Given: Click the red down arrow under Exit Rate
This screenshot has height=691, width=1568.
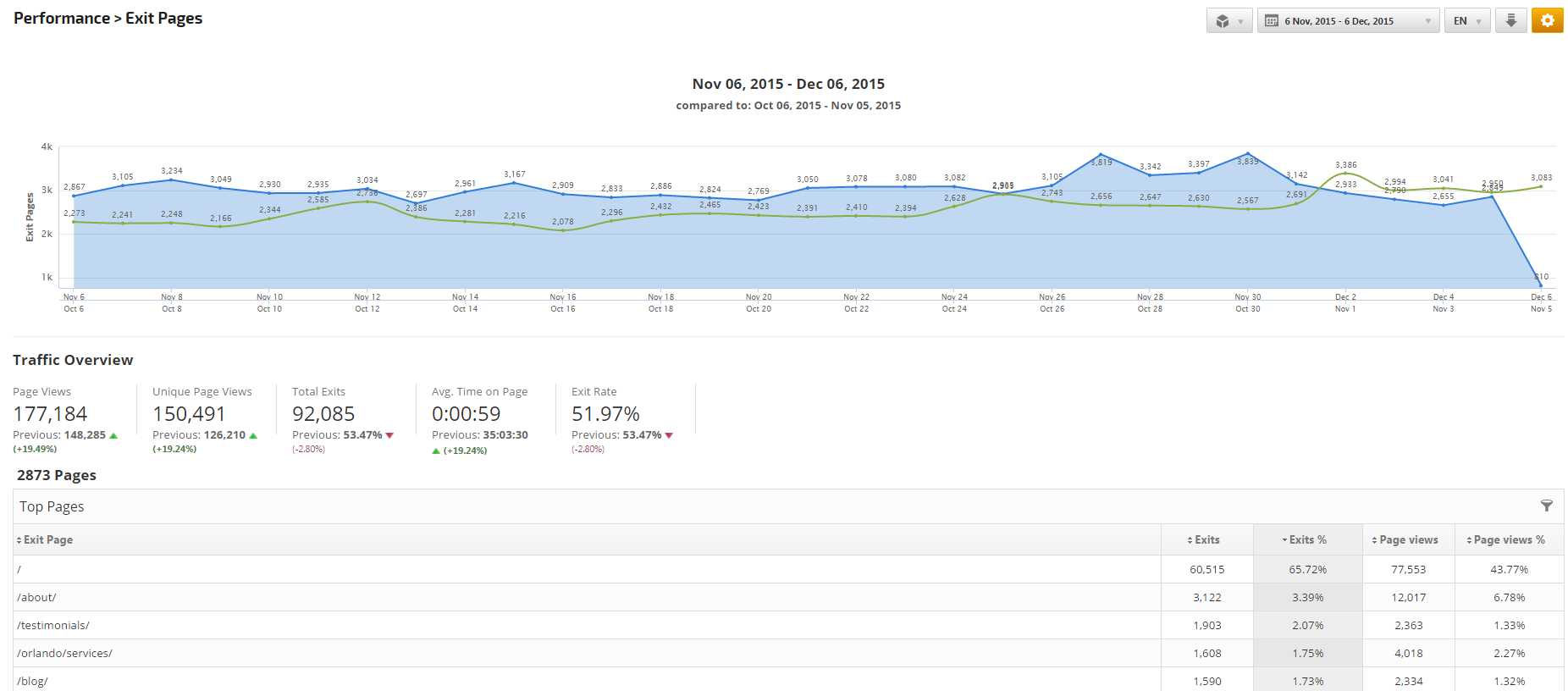Looking at the screenshot, I should [669, 435].
